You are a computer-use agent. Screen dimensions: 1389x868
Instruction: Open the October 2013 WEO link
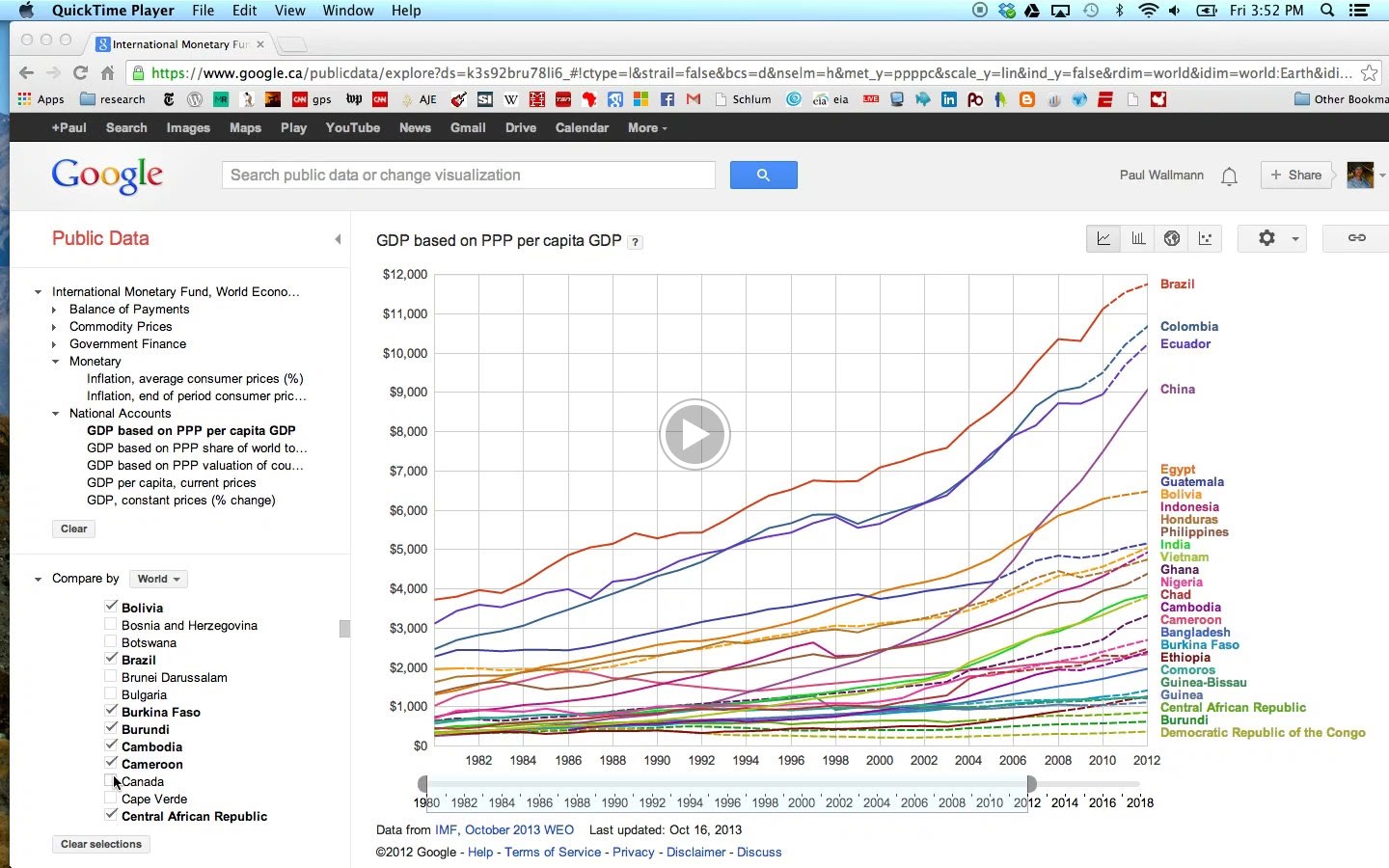tap(519, 829)
